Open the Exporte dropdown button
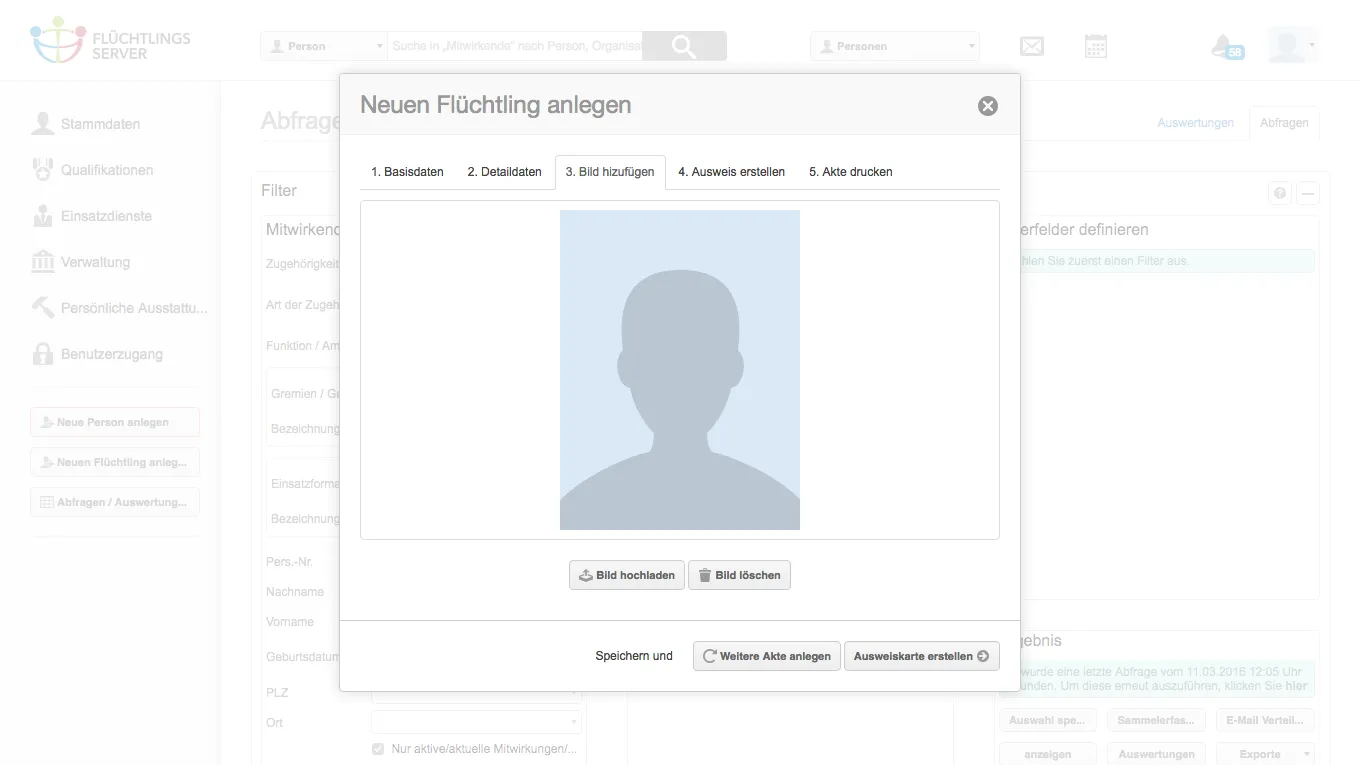The image size is (1360, 765). (1265, 754)
